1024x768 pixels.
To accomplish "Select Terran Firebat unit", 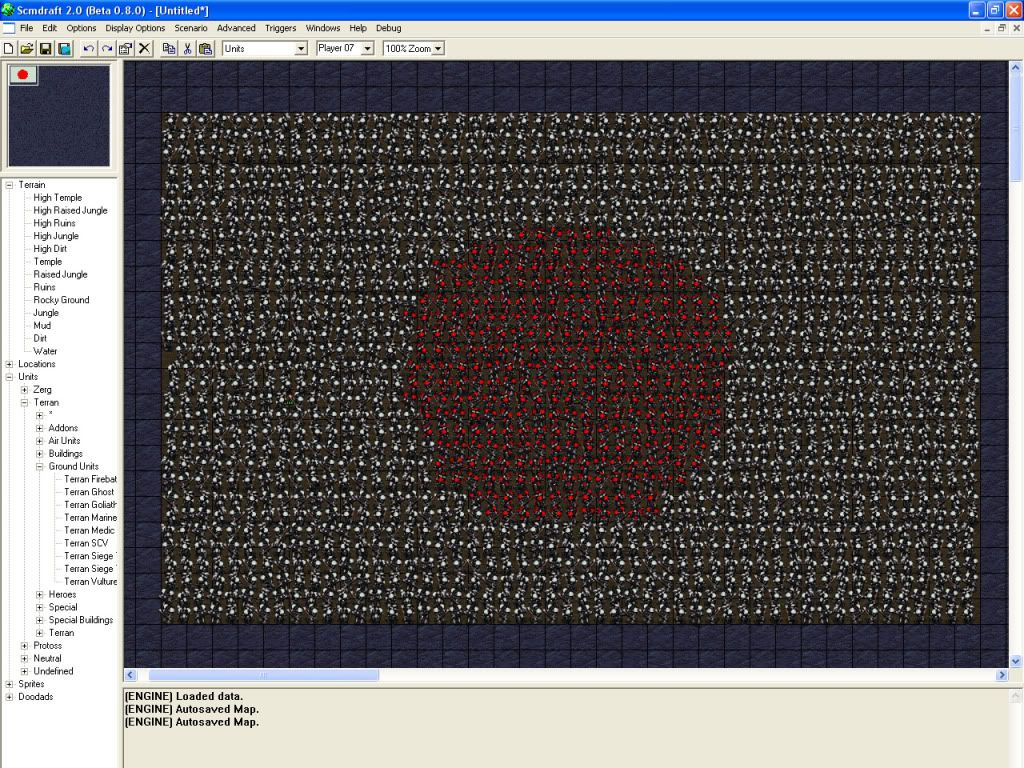I will point(90,479).
